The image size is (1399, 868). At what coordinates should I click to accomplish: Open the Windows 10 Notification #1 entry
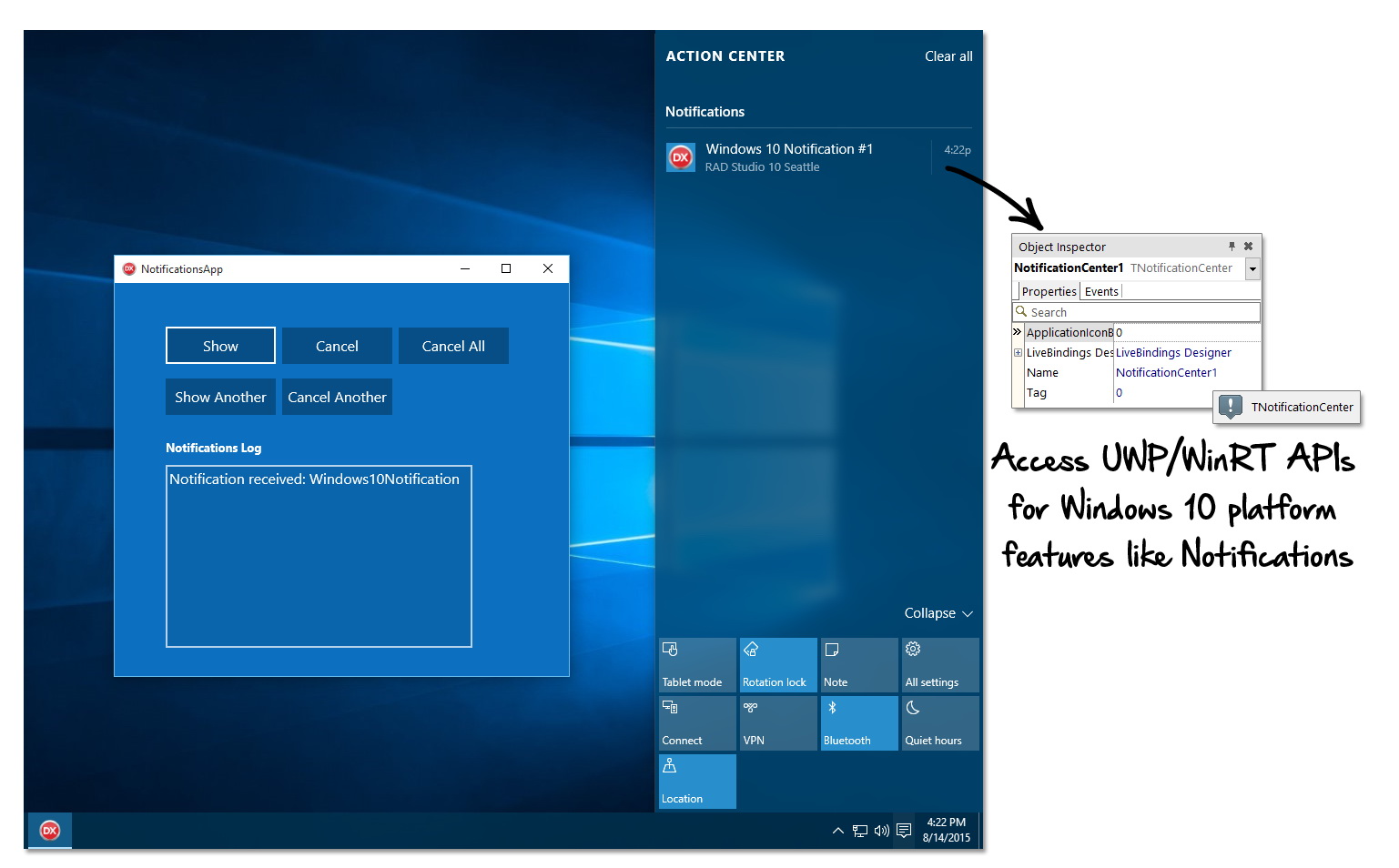(818, 157)
